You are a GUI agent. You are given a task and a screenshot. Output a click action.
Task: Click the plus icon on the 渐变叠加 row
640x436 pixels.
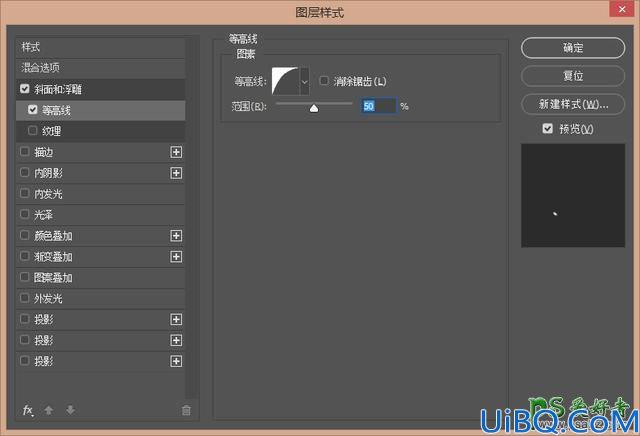pos(176,257)
